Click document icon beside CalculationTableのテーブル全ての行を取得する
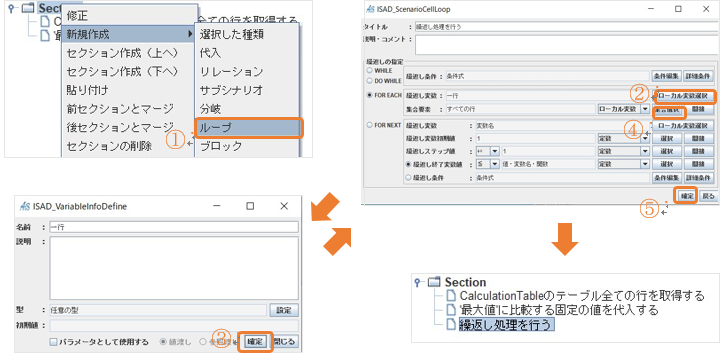This screenshot has width=721, height=362. [x=451, y=295]
